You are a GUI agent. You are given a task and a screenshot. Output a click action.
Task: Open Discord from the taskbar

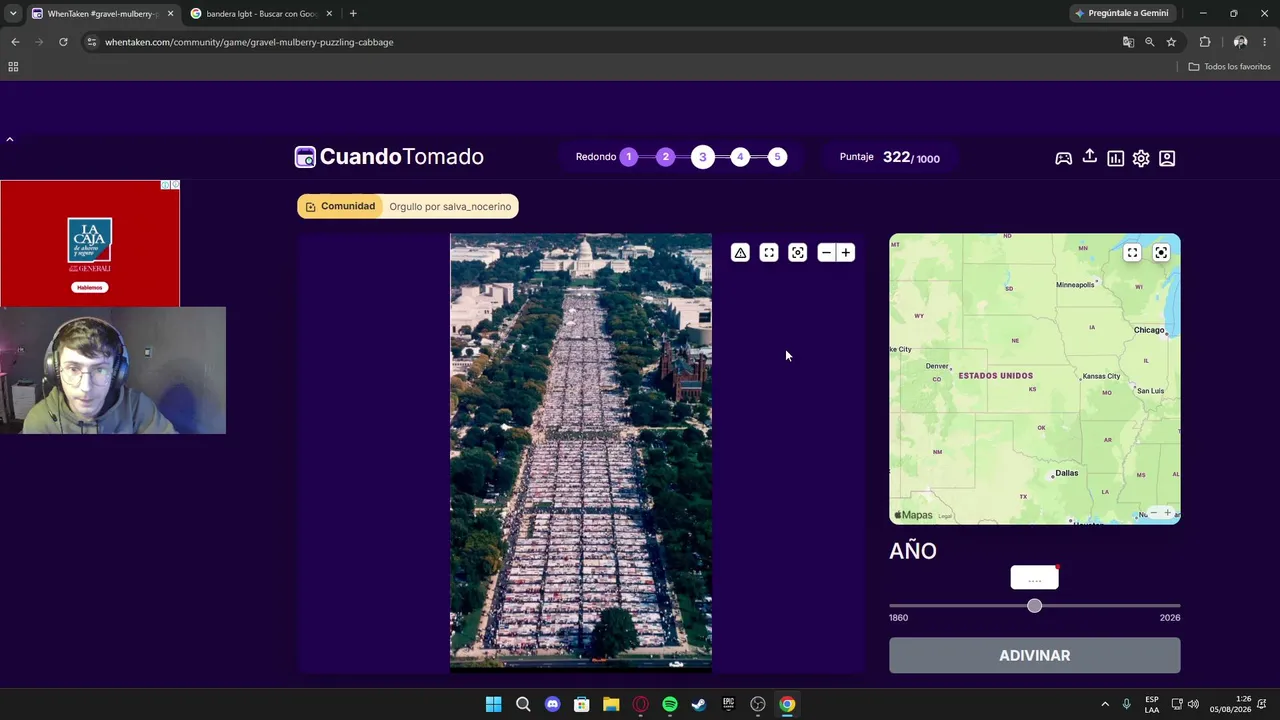pyautogui.click(x=552, y=704)
